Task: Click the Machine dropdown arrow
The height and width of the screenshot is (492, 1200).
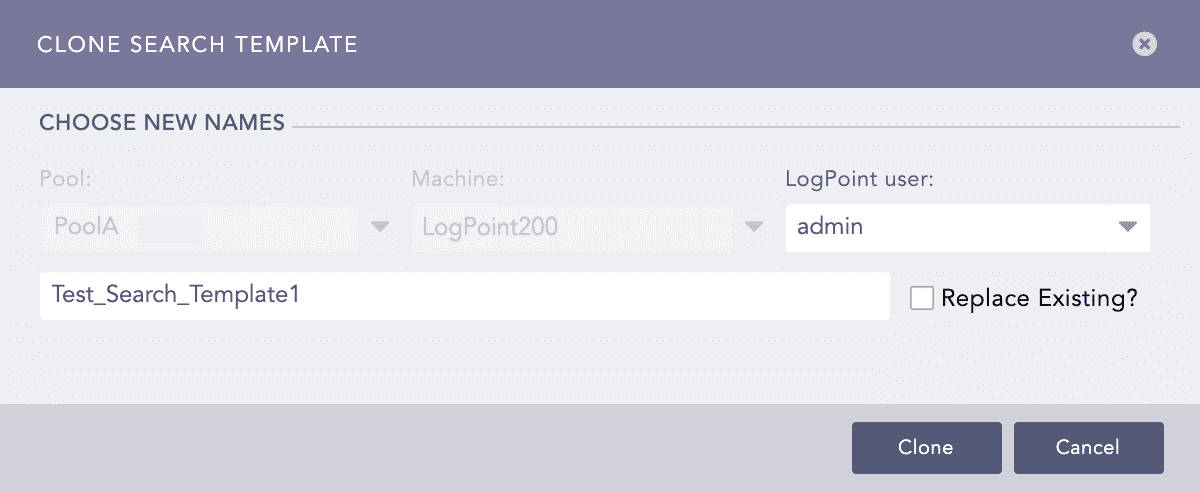Action: 754,227
